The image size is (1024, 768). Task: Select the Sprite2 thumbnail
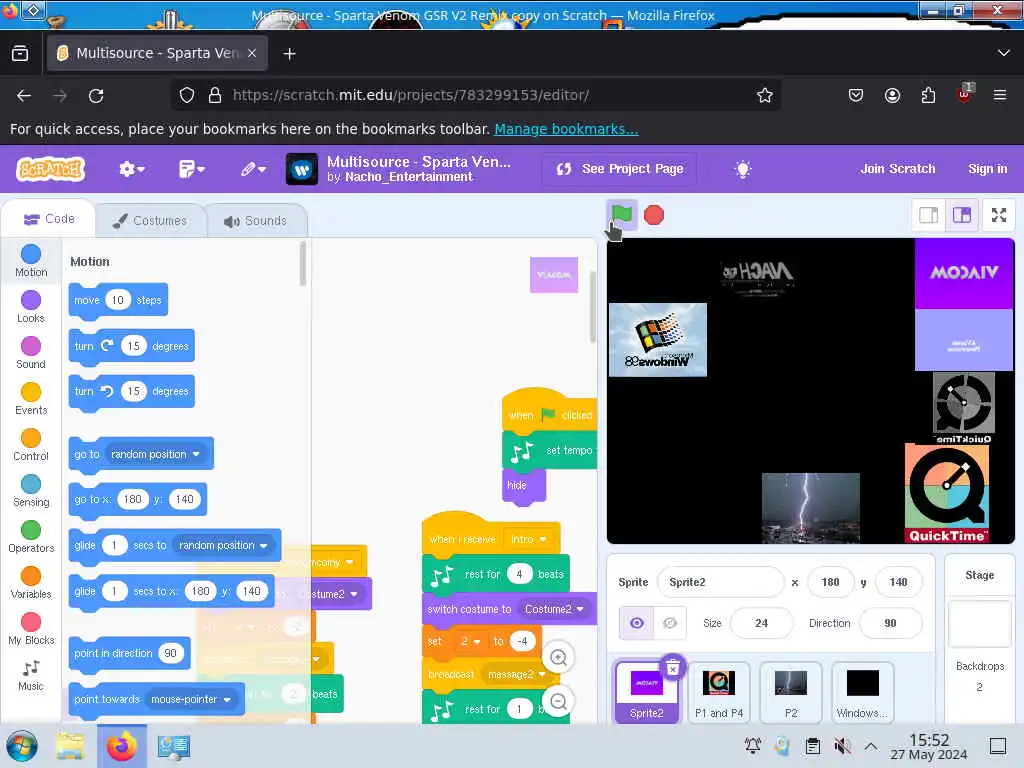click(x=647, y=692)
